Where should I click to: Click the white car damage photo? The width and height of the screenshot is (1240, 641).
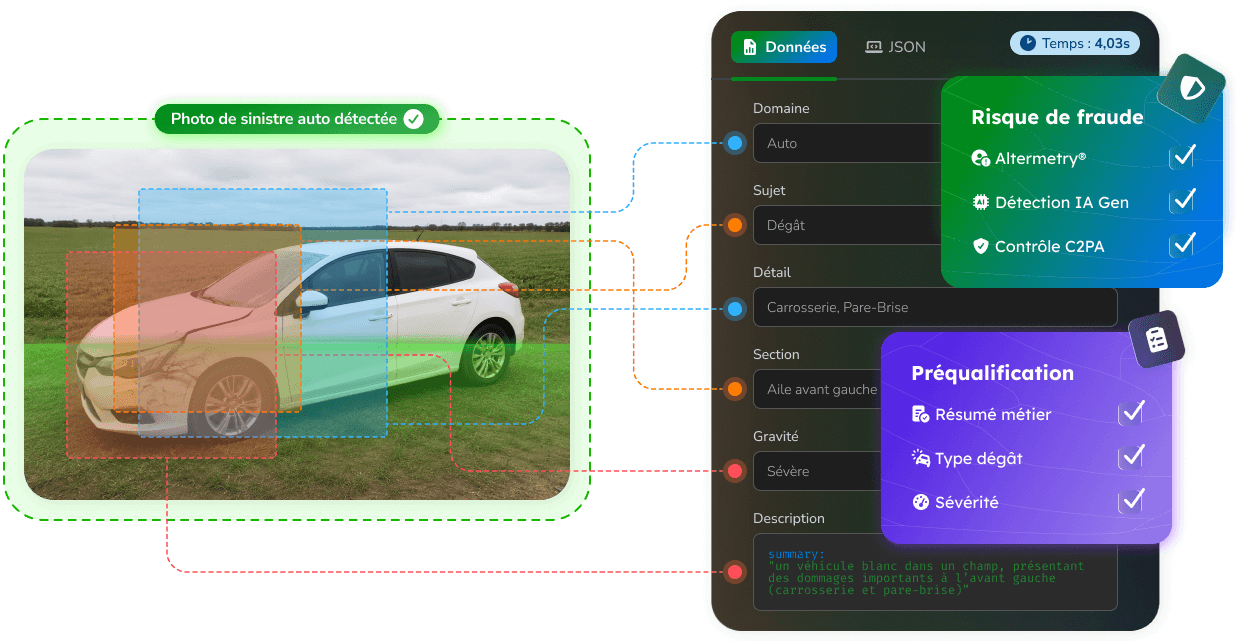[x=297, y=324]
